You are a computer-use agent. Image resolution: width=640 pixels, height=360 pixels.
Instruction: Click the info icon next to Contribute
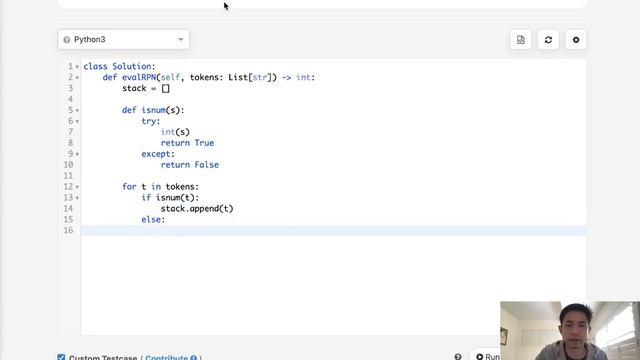pos(193,358)
